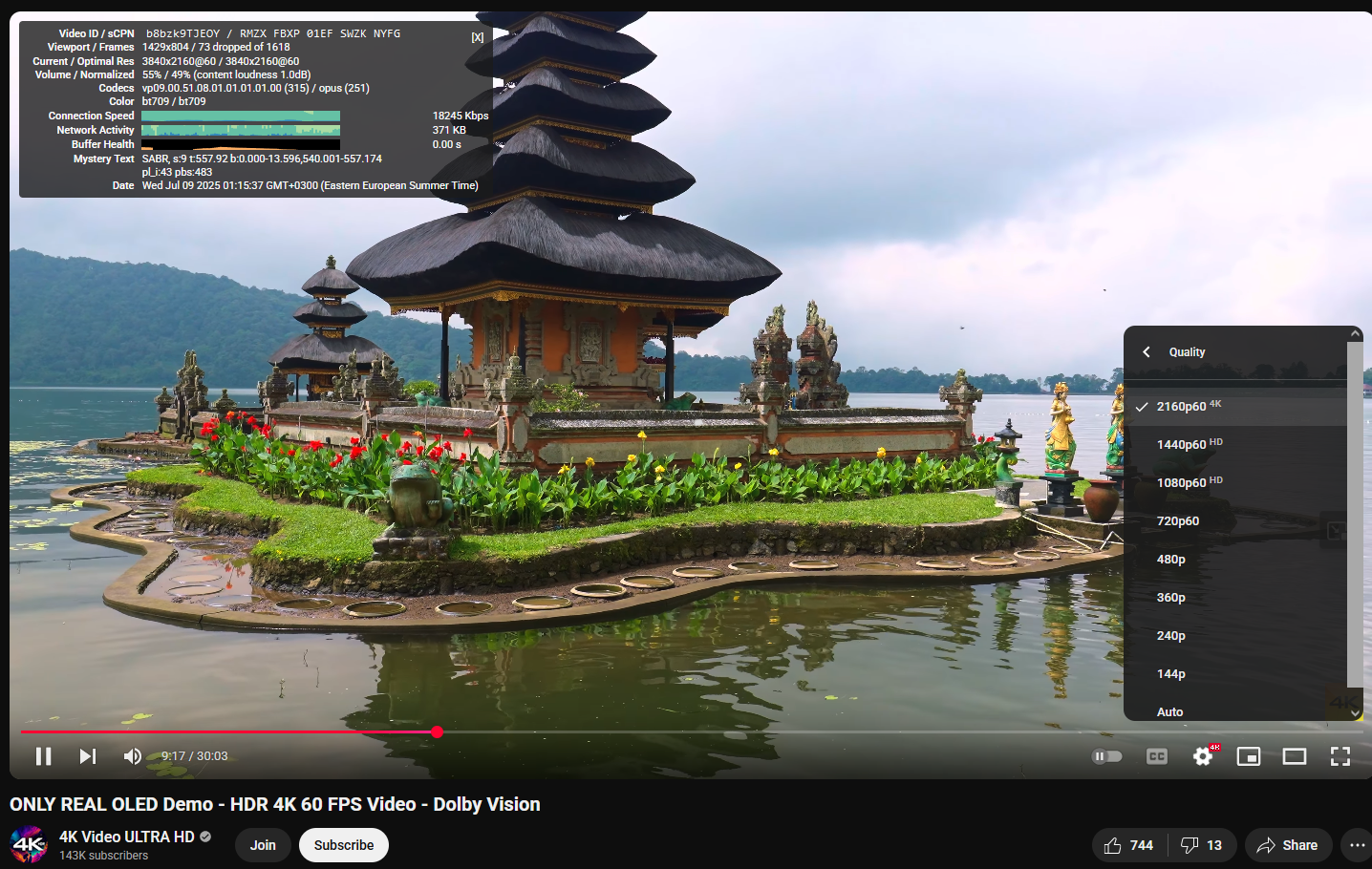
Task: Select 1440p60 HD quality
Action: 1235,445
